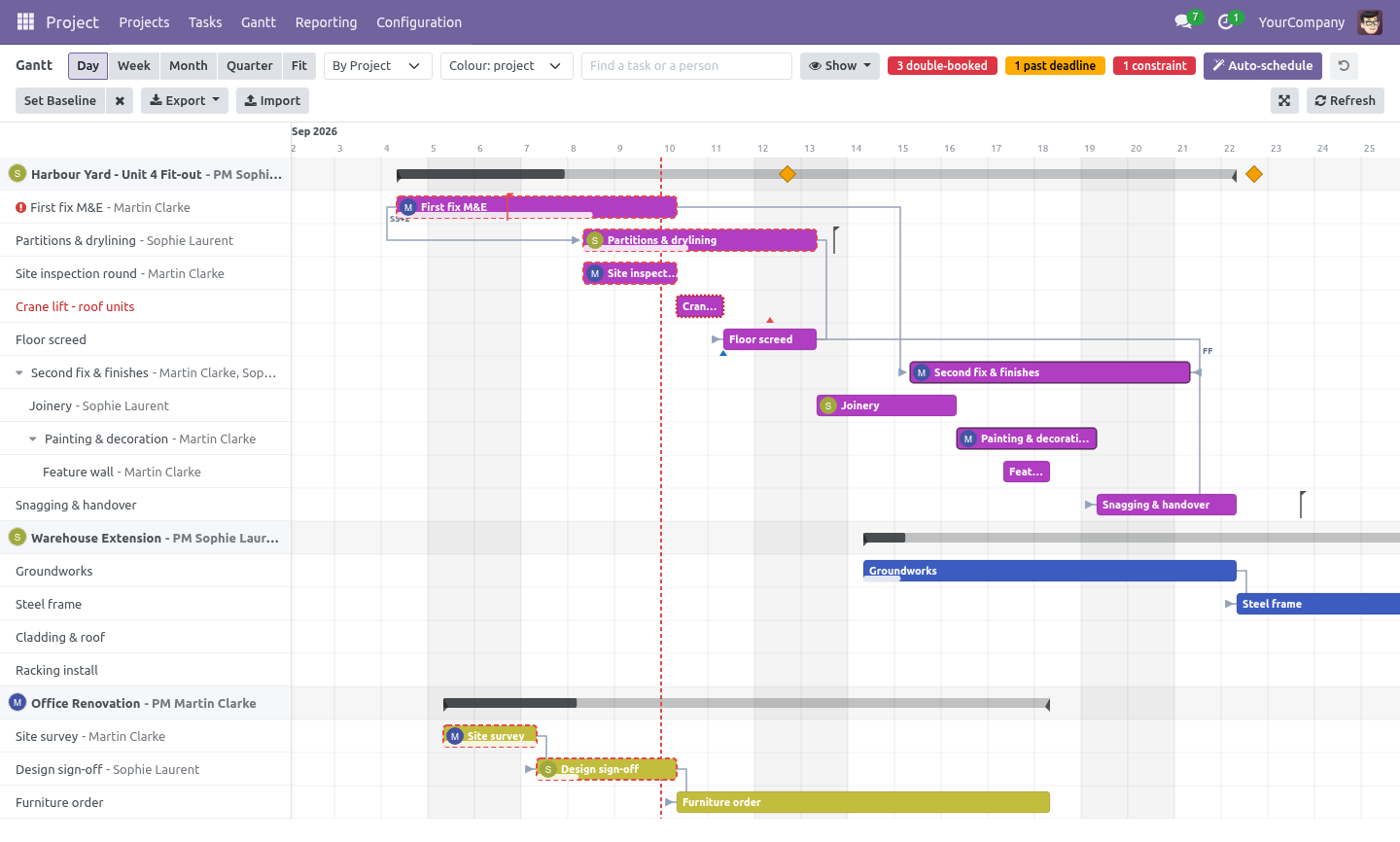Open the activities clock icon
1400x842 pixels.
pyautogui.click(x=1225, y=21)
